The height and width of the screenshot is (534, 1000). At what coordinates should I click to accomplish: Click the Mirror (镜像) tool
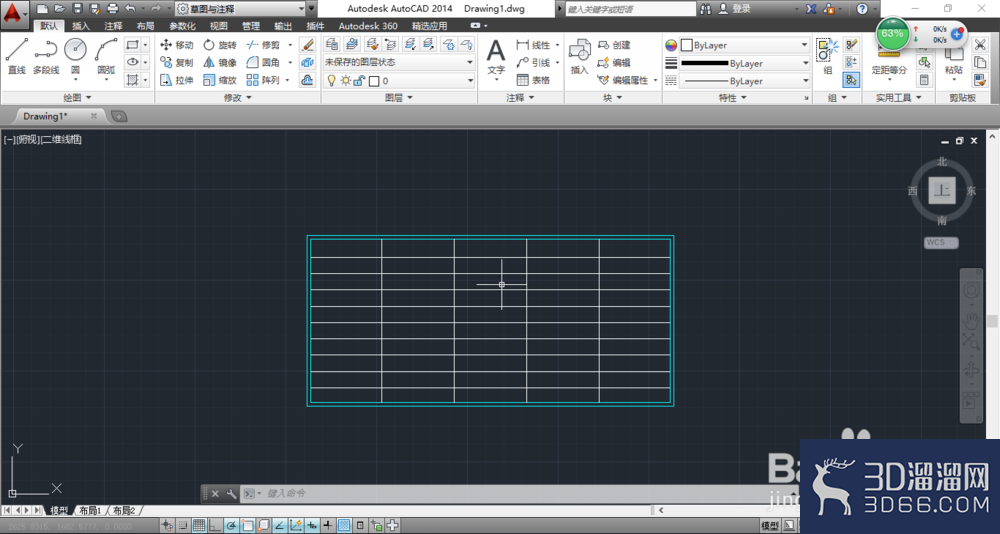click(220, 63)
